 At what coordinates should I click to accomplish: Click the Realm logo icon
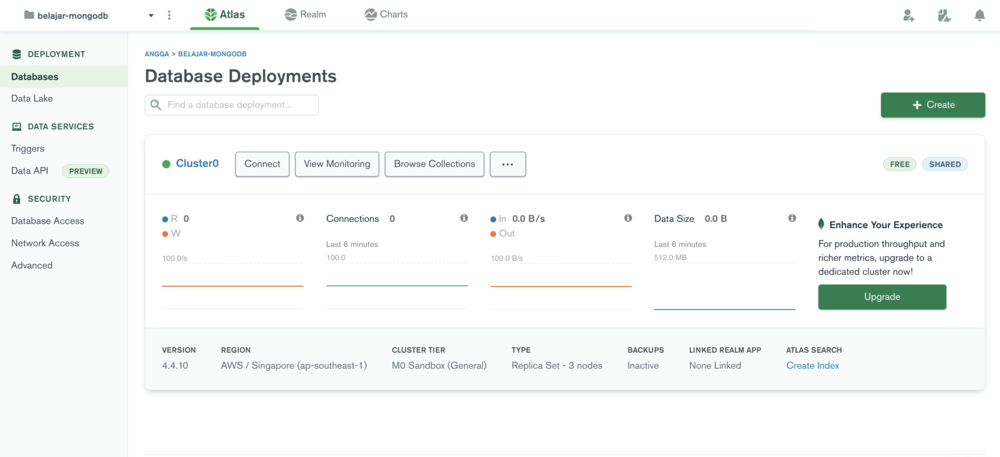coord(291,15)
